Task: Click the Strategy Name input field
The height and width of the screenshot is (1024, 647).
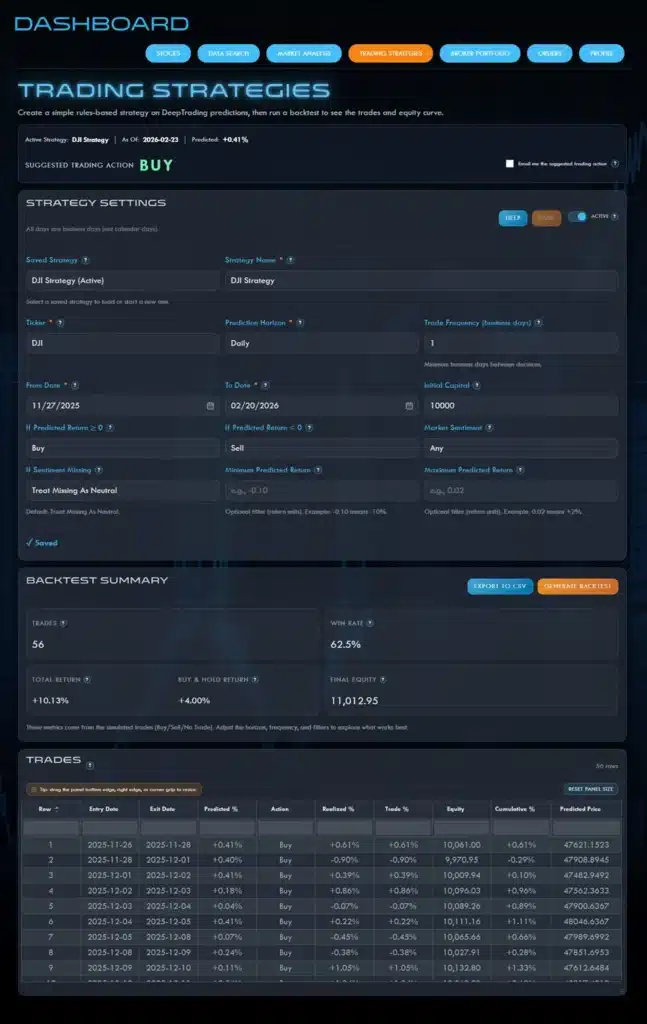Action: click(x=420, y=281)
